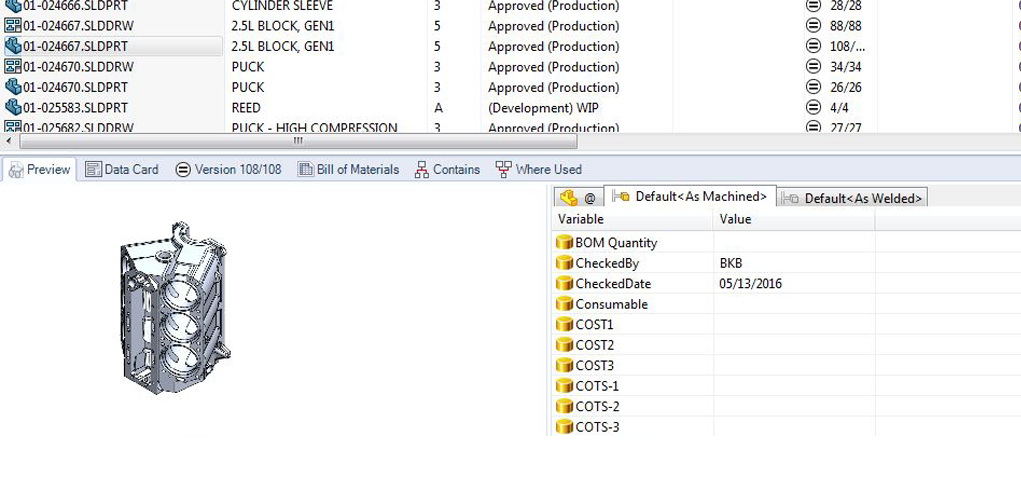The height and width of the screenshot is (498, 1021).
Task: Click the variable icon beside COTS-2
Action: pyautogui.click(x=564, y=406)
